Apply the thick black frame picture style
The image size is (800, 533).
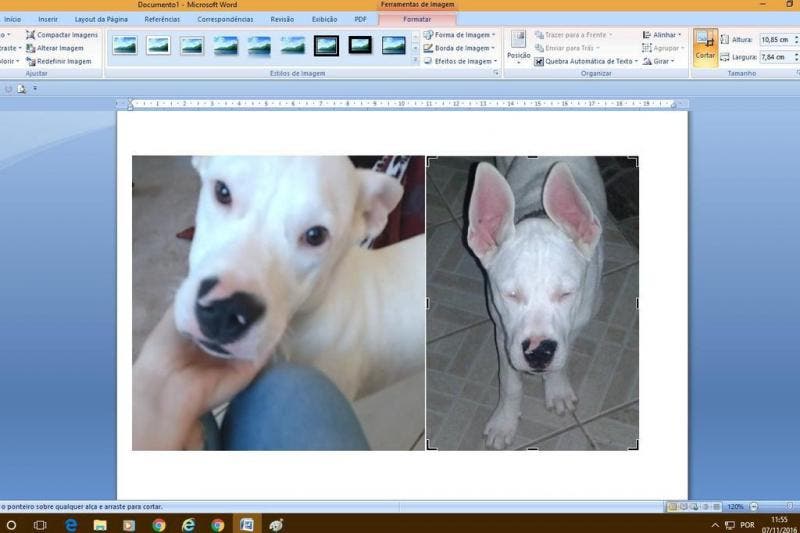pyautogui.click(x=326, y=45)
